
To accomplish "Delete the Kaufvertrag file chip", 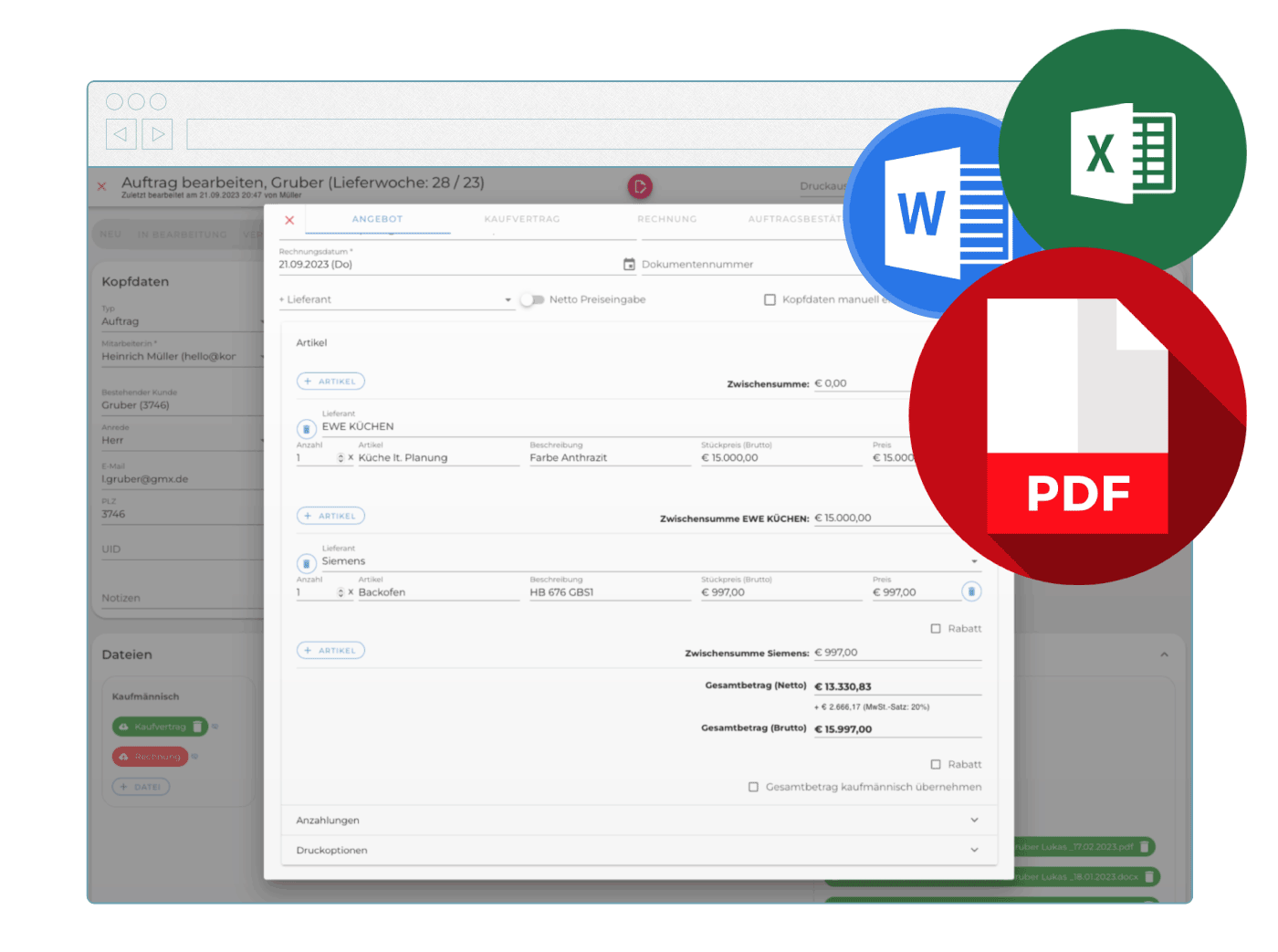I will click(197, 727).
